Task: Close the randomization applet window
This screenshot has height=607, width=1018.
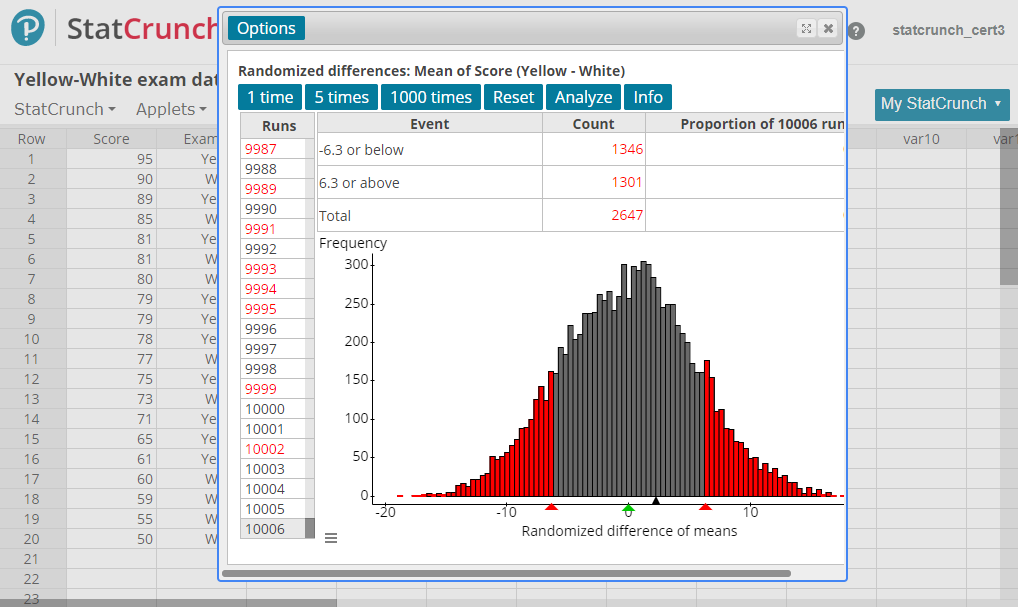Action: (828, 29)
